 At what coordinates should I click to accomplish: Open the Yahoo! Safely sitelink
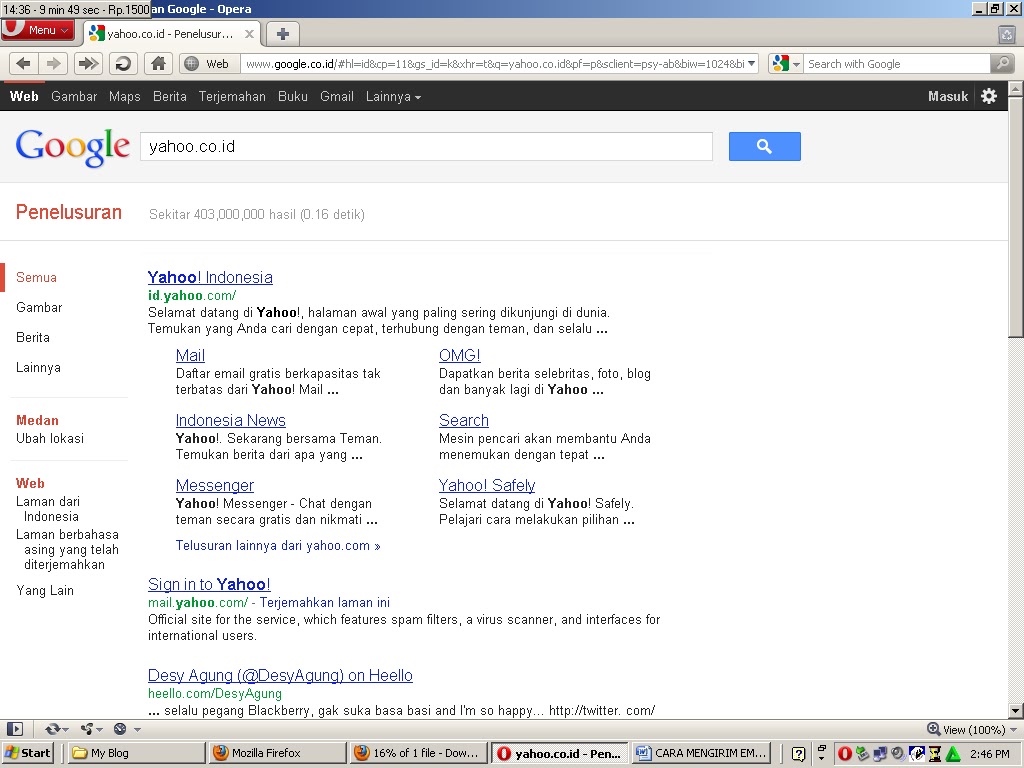(x=487, y=485)
